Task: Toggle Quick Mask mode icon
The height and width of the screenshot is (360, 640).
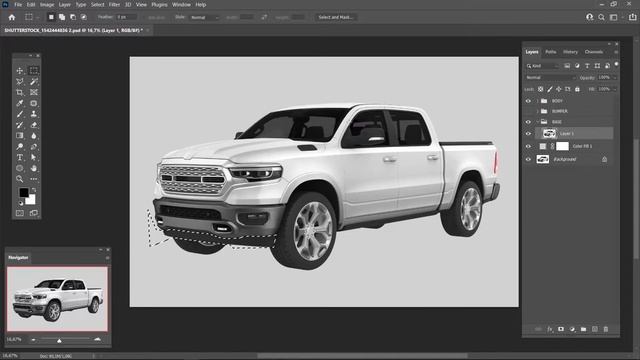Action: 20,213
